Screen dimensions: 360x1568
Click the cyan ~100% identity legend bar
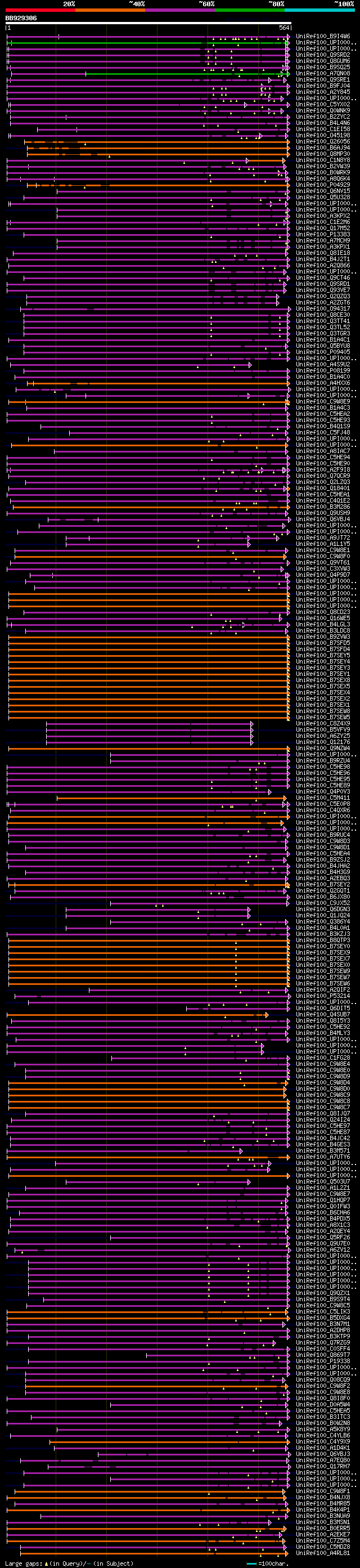pyautogui.click(x=319, y=10)
